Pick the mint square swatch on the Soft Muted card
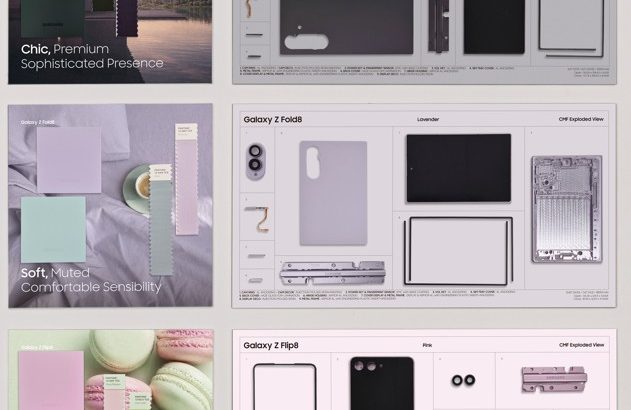The image size is (631, 410). click(53, 229)
